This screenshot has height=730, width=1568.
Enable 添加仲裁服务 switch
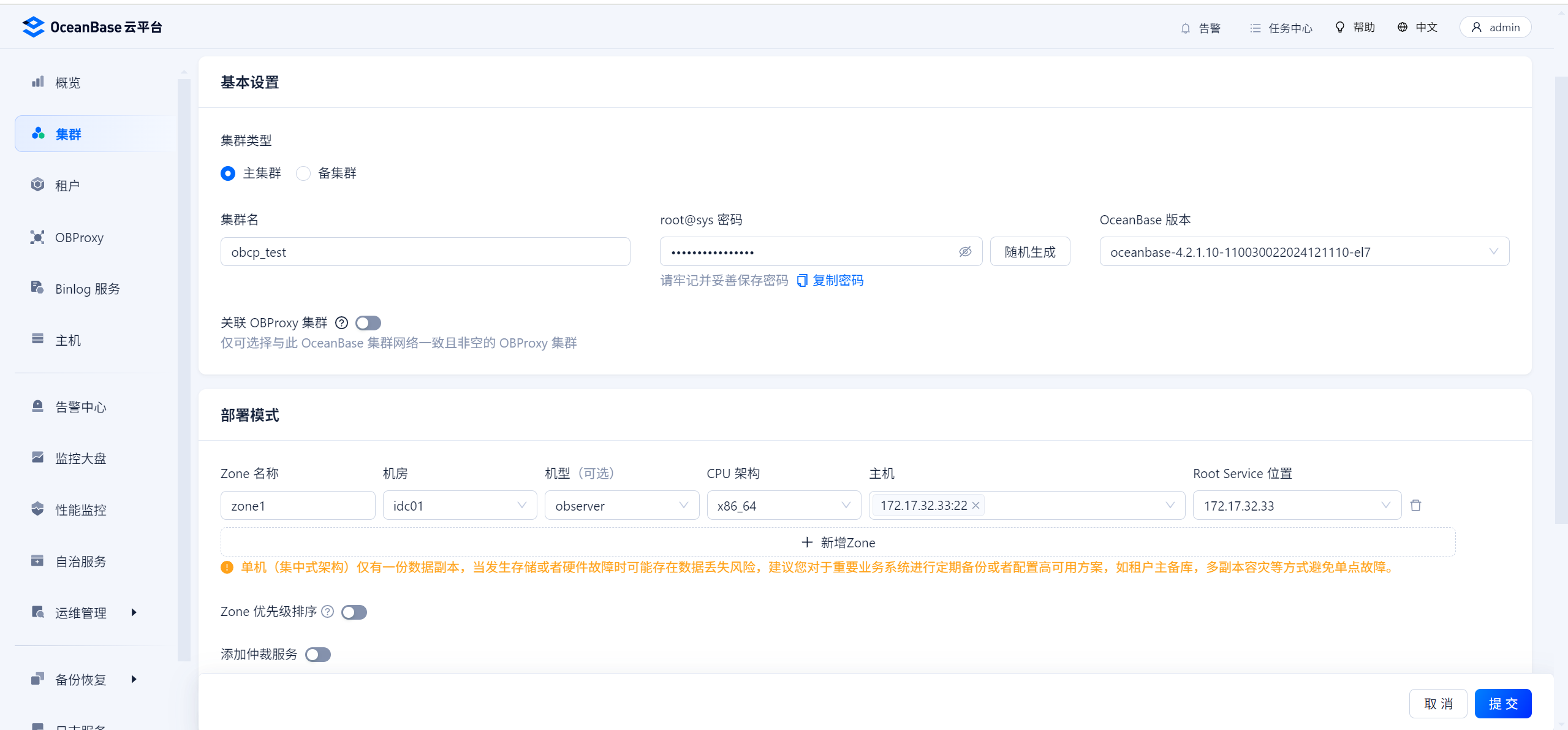[x=318, y=655]
